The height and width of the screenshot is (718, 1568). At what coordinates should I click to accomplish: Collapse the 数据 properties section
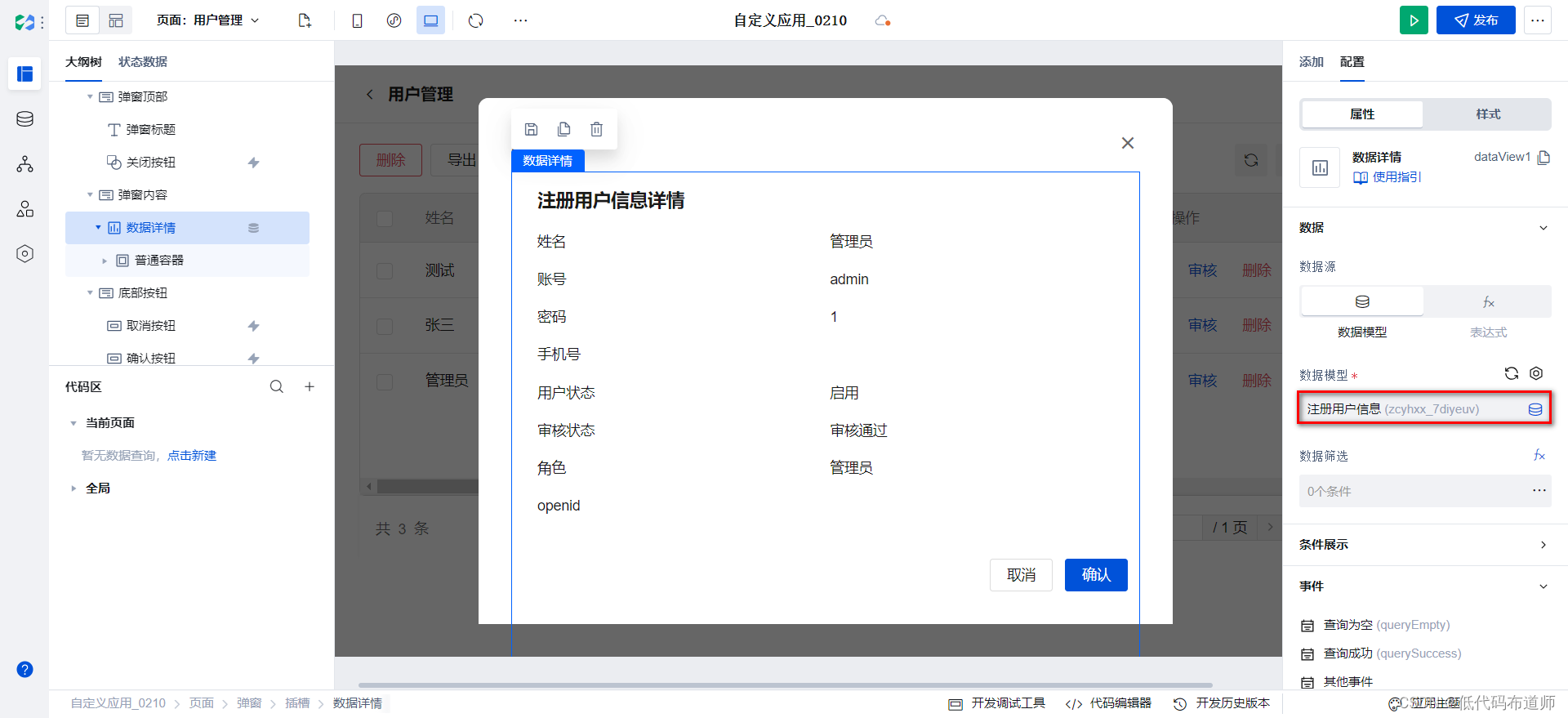pyautogui.click(x=1543, y=228)
